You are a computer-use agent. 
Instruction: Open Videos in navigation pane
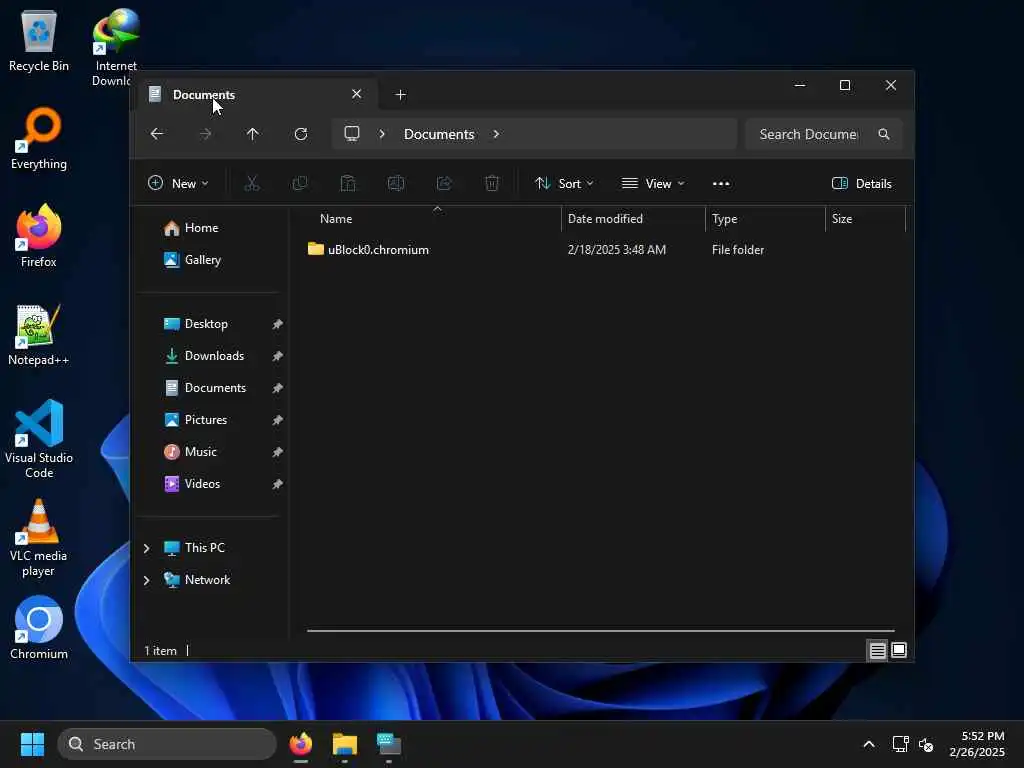(x=202, y=484)
